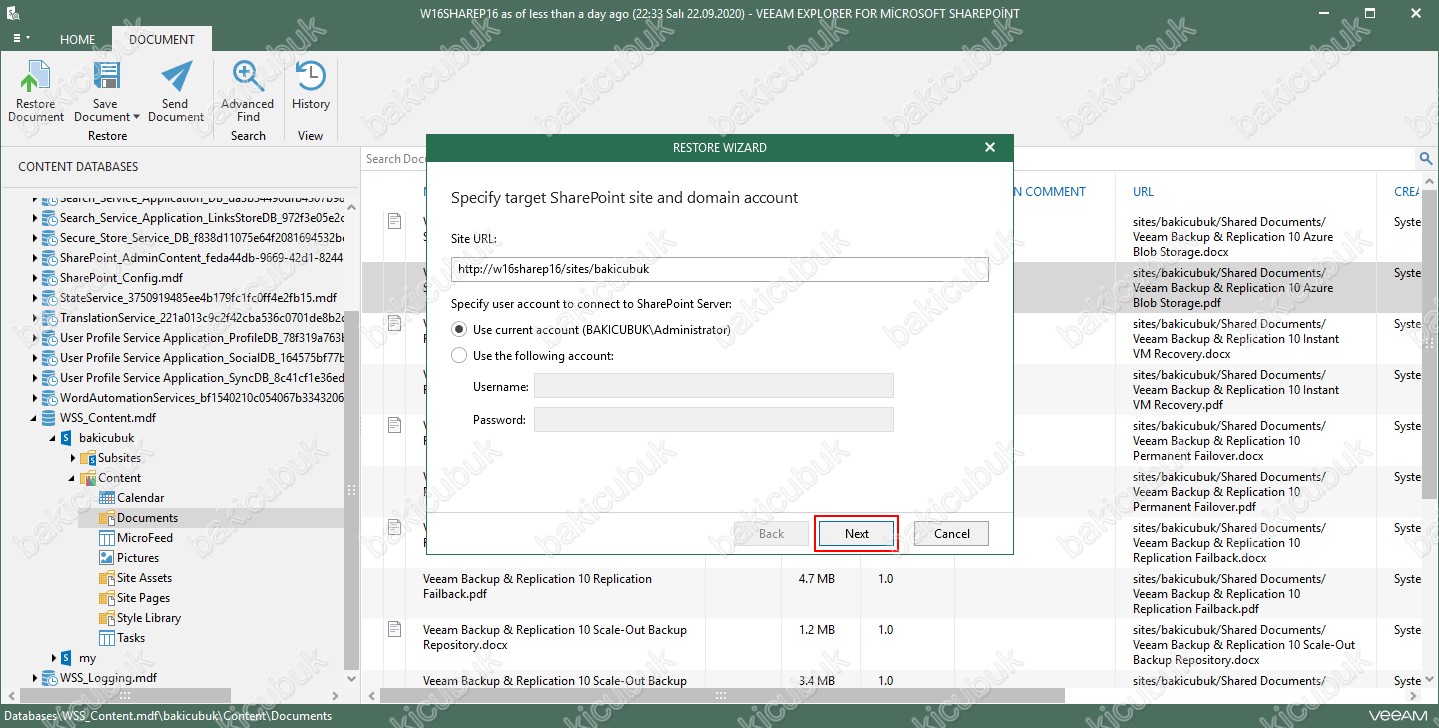Collapse the bakicubuk site node

(x=53, y=438)
